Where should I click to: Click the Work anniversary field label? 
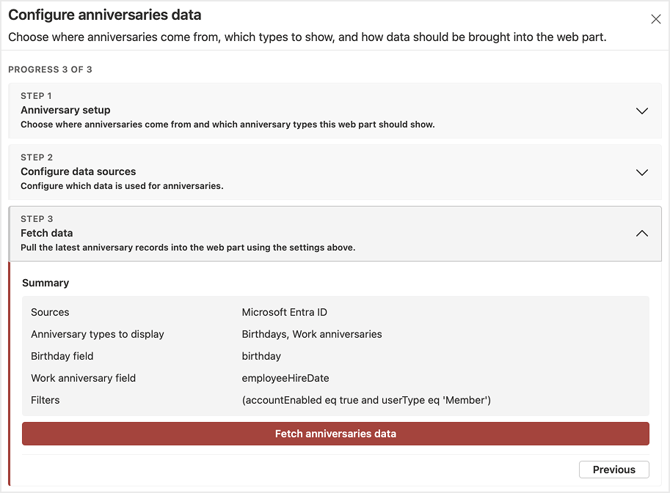[x=83, y=378]
